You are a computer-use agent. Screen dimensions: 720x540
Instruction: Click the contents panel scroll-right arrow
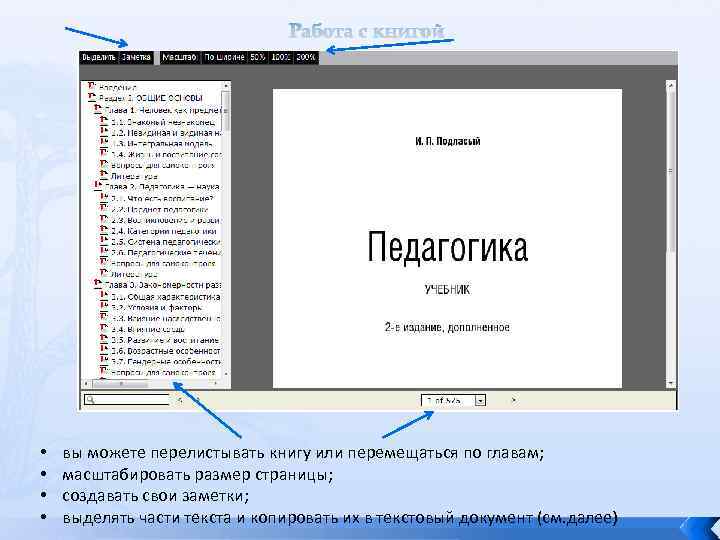216,383
